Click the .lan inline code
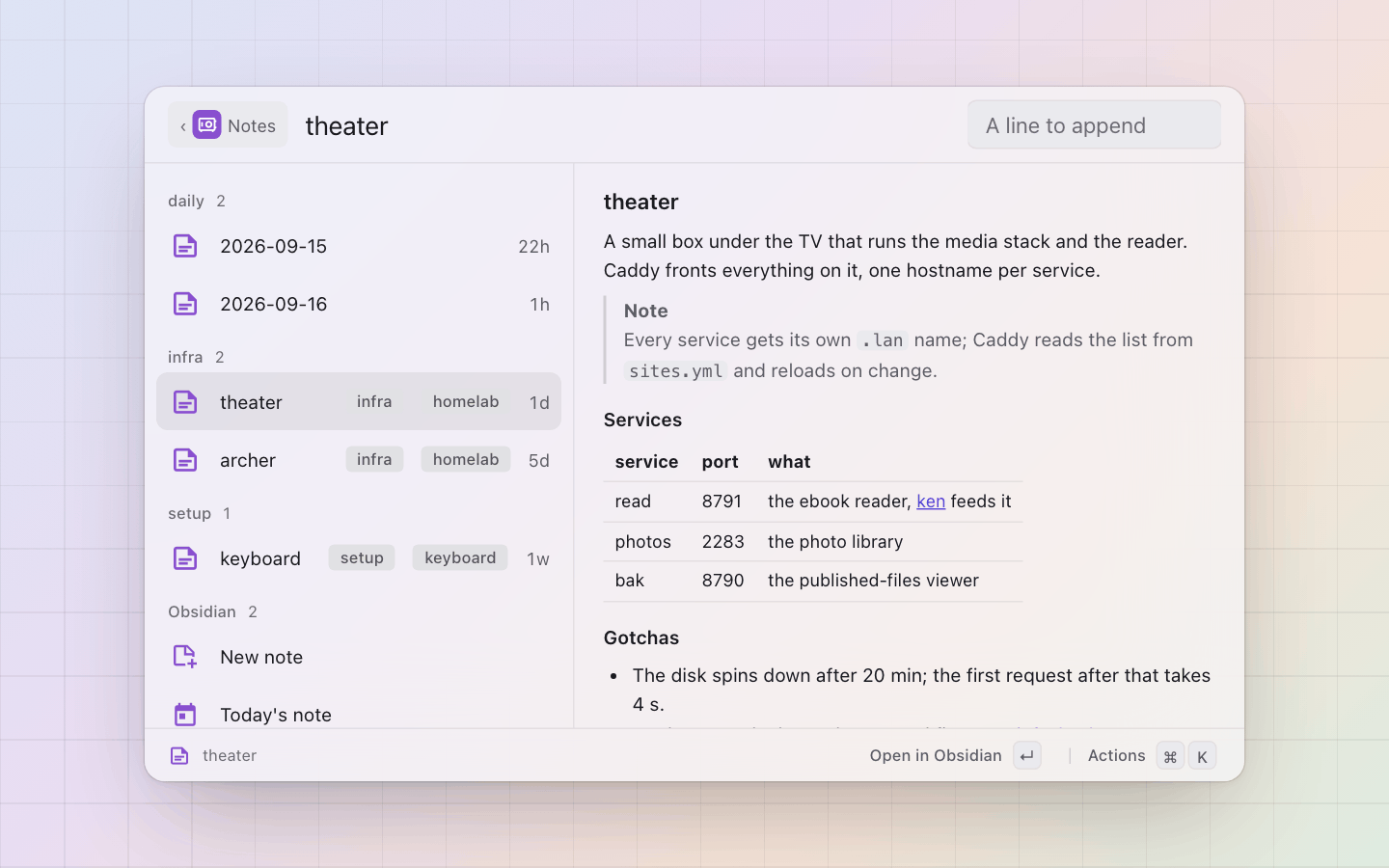Viewport: 1389px width, 868px height. (x=883, y=340)
